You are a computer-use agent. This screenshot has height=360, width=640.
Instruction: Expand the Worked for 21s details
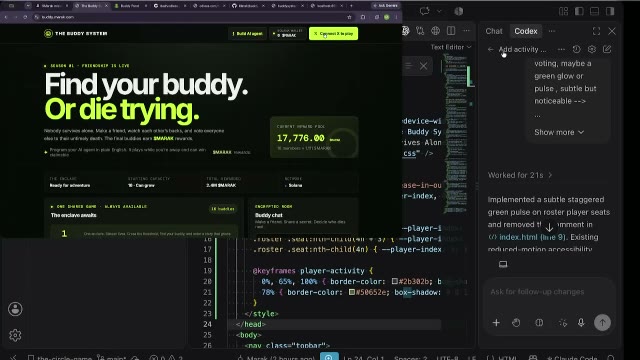pyautogui.click(x=520, y=175)
